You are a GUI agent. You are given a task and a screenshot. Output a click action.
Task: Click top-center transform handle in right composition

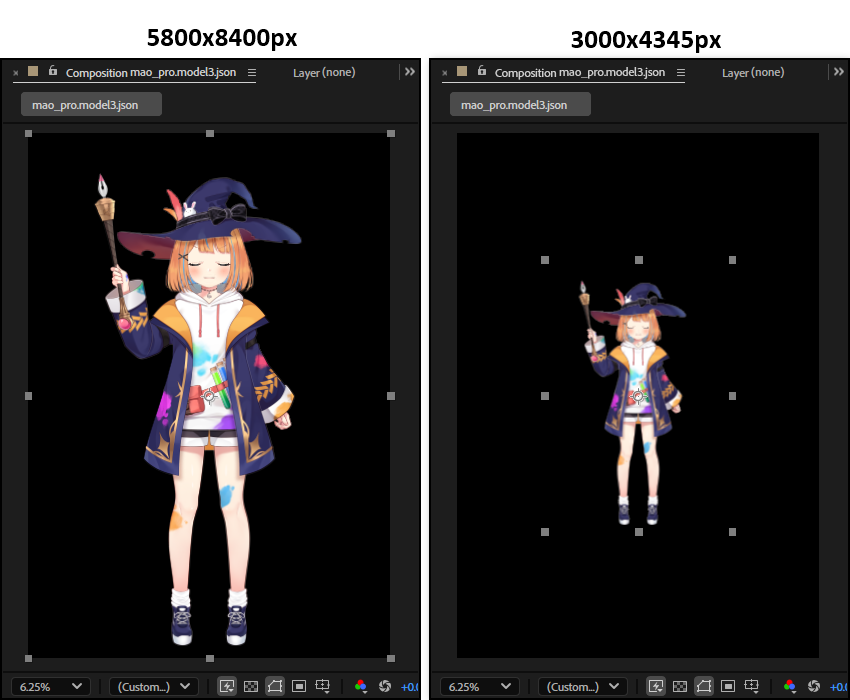pos(639,260)
